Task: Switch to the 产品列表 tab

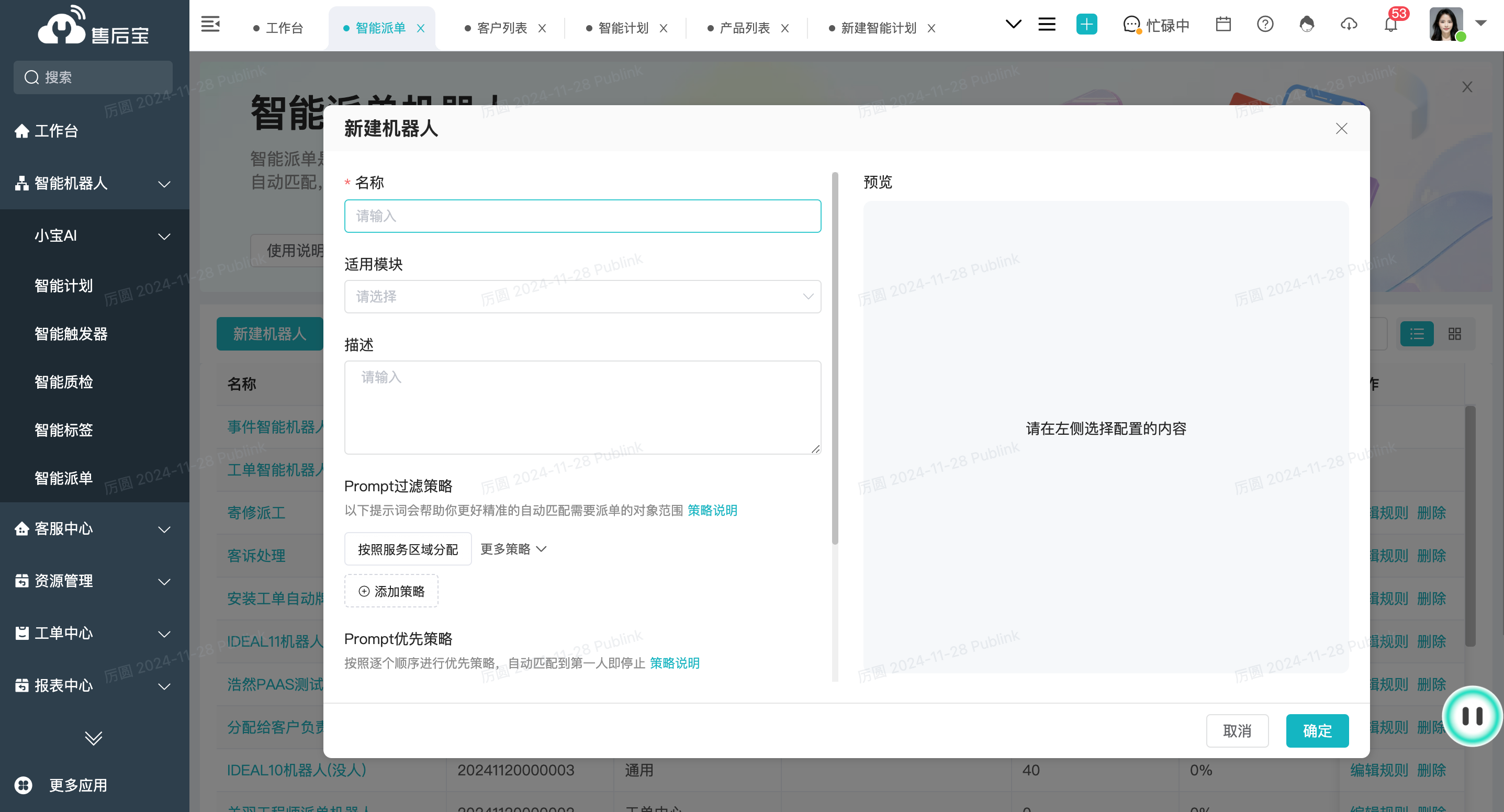Action: click(x=744, y=28)
